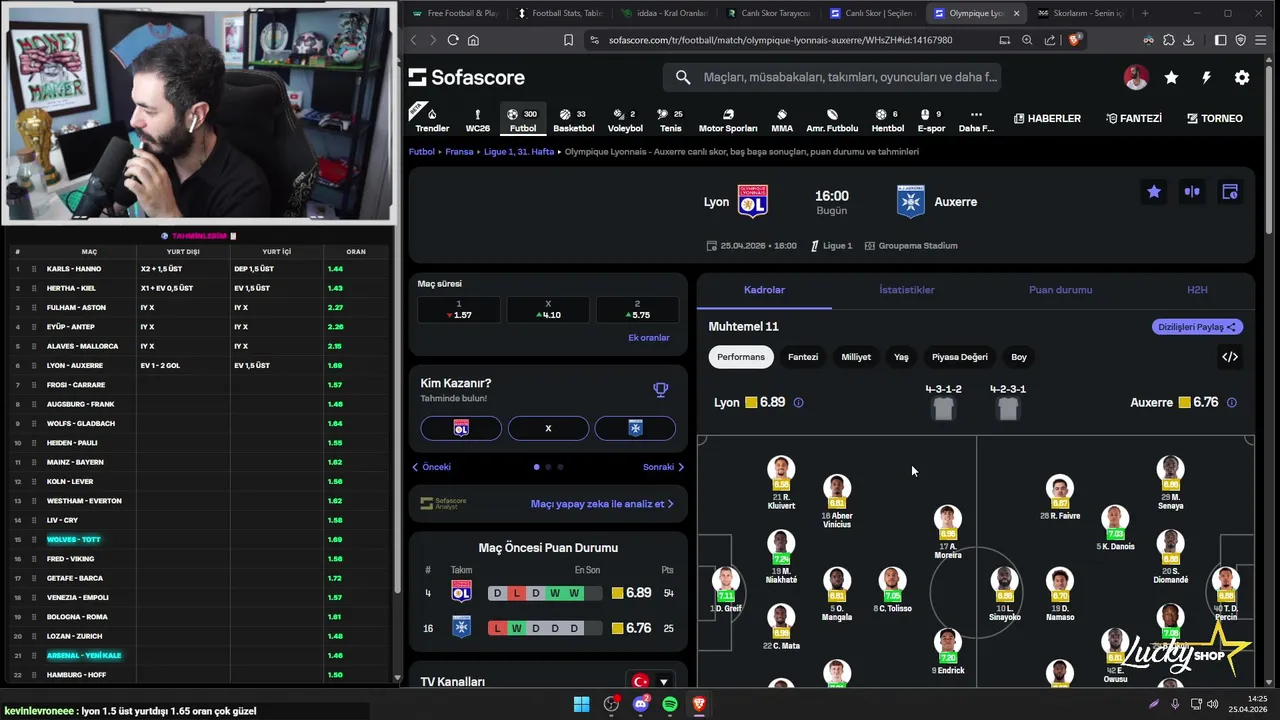The height and width of the screenshot is (720, 1280).
Task: Focus the Sofascore search field
Action: [x=832, y=77]
